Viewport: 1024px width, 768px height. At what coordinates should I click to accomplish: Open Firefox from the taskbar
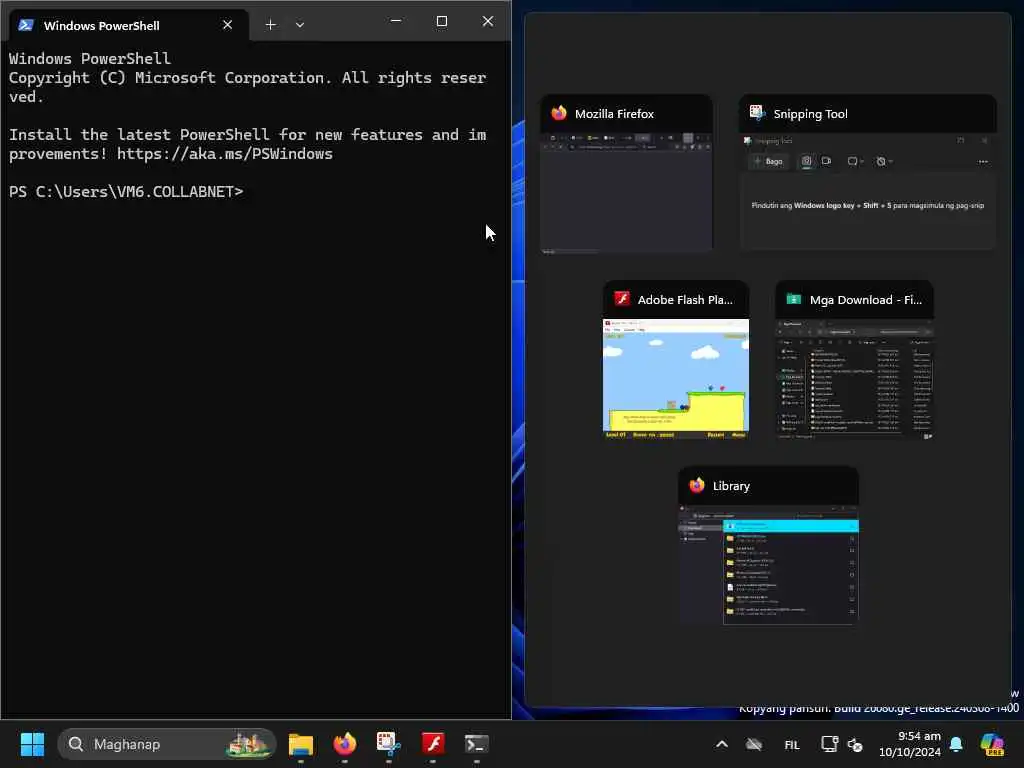[345, 744]
